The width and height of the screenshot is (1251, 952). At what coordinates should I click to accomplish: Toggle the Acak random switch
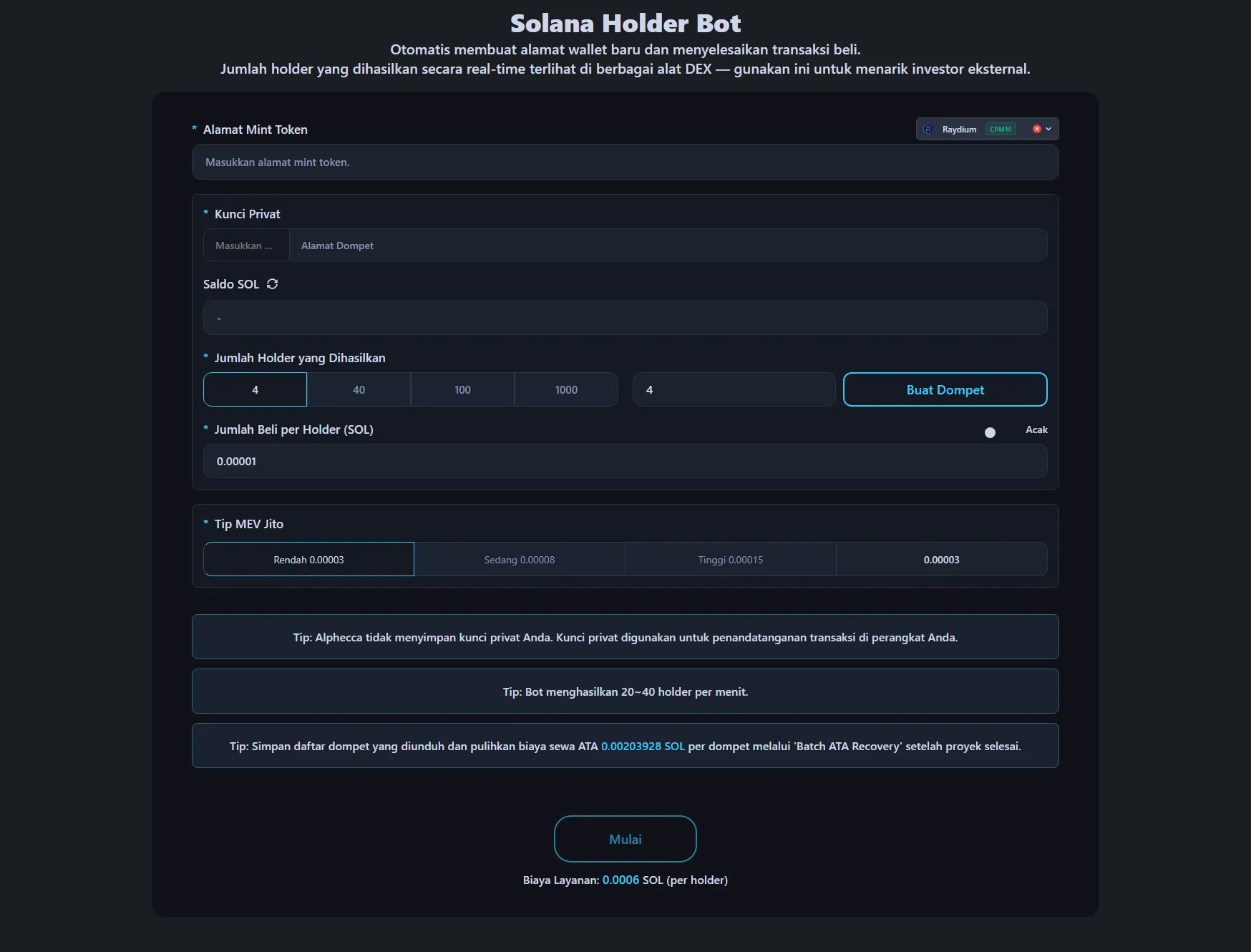point(998,432)
